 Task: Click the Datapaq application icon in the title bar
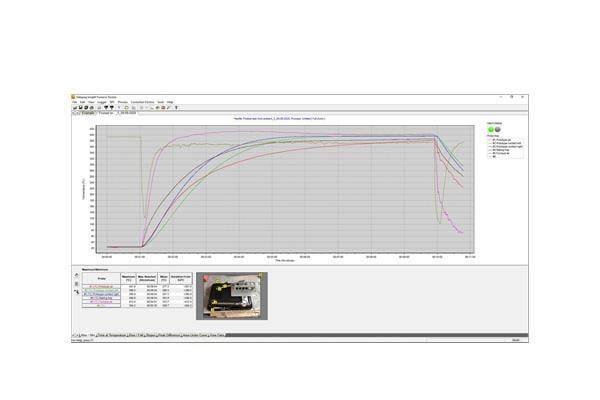click(73, 97)
